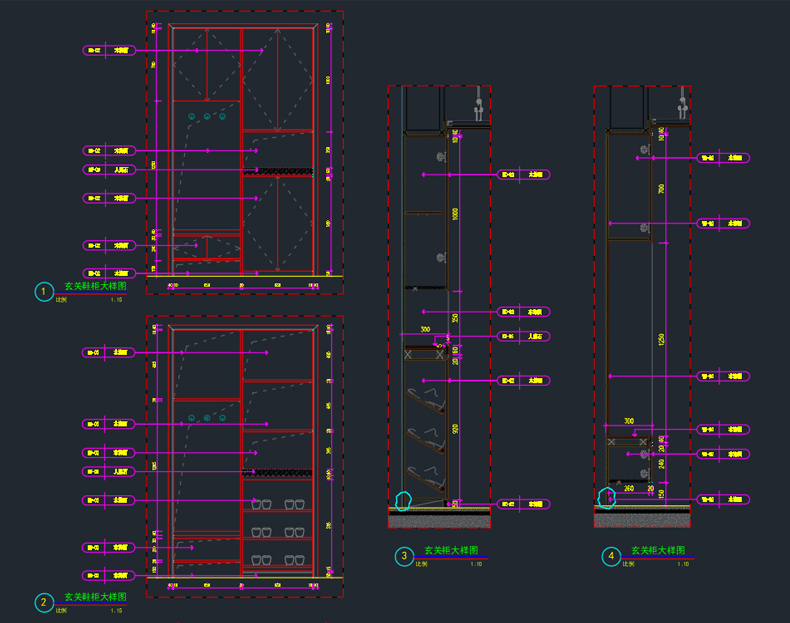Click the 920 dimension text in detail 3

coord(455,429)
